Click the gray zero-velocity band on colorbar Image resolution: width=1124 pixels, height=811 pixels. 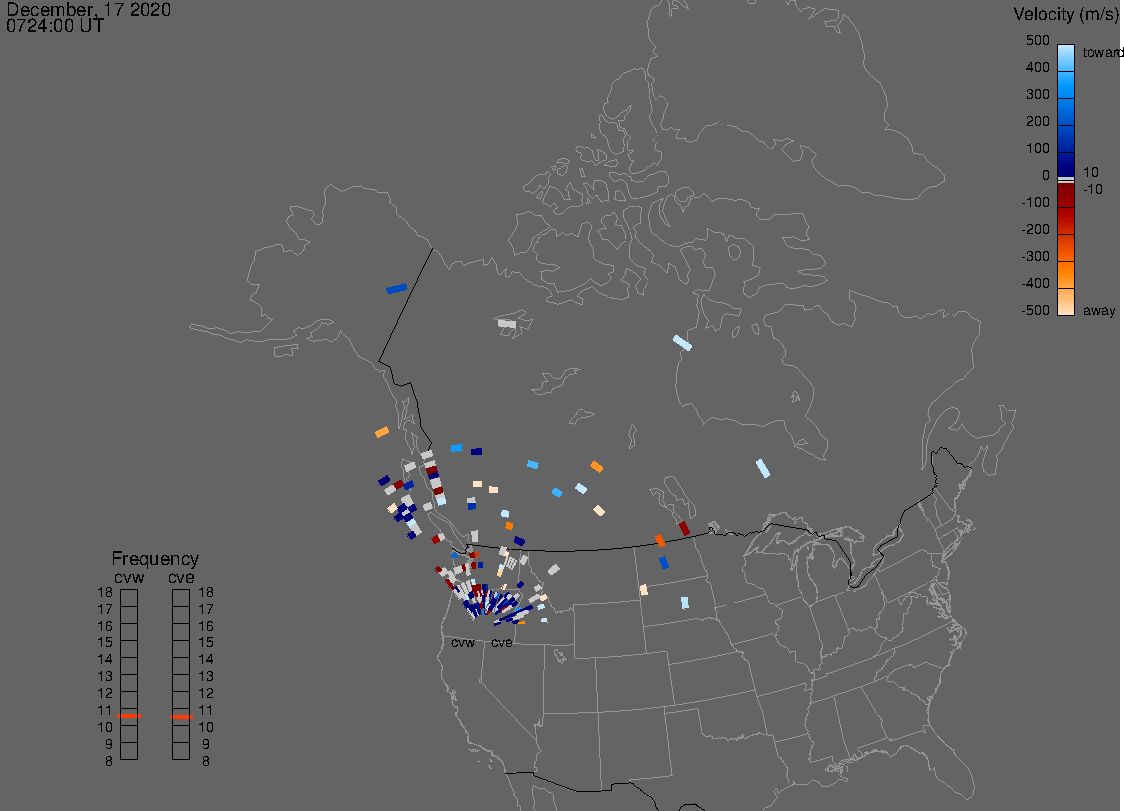tap(1066, 180)
